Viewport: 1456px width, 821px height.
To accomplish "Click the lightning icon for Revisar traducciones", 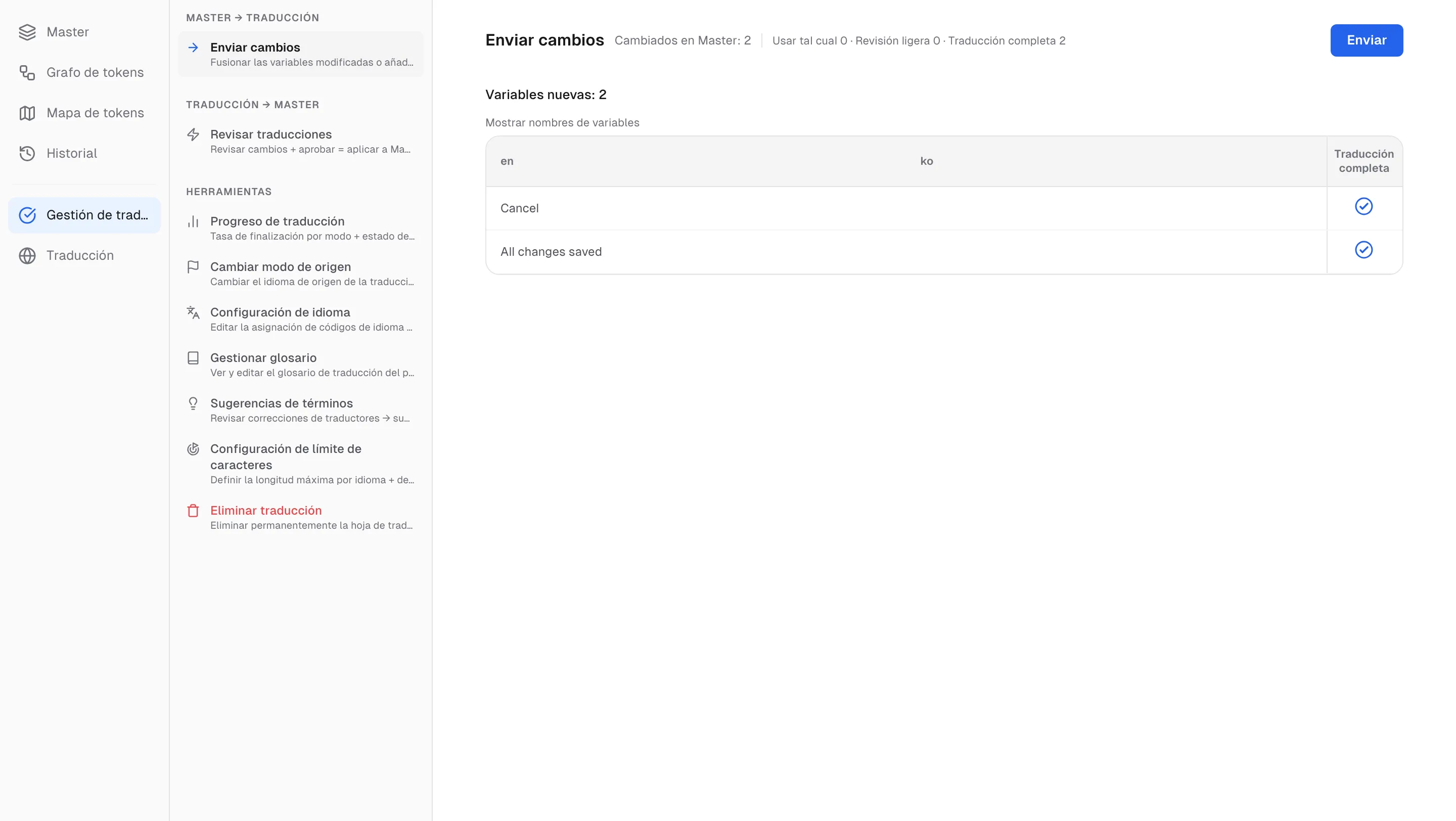I will [x=193, y=134].
